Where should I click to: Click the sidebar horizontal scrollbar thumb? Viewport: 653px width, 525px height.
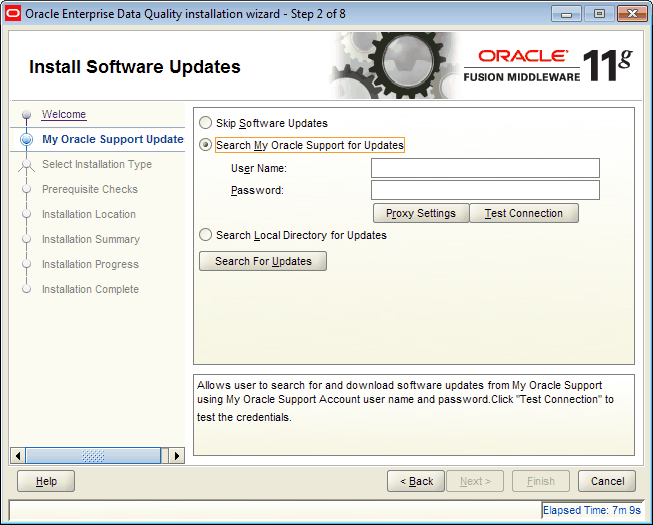click(93, 456)
